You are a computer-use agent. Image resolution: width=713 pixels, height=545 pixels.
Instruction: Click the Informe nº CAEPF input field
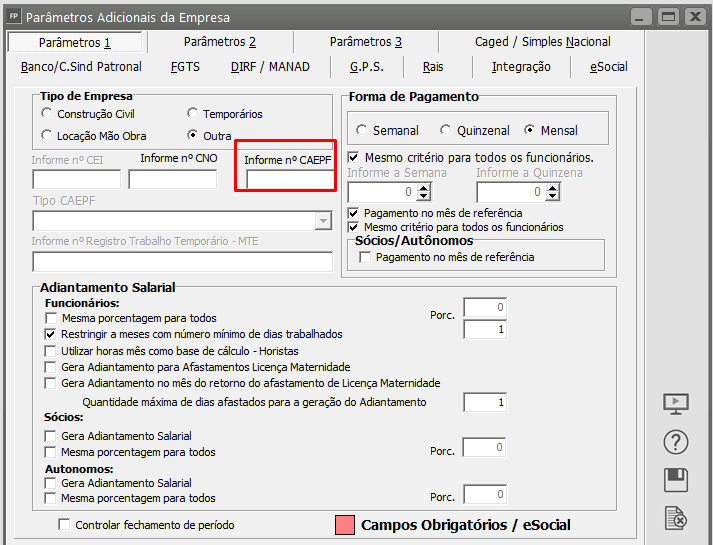coord(288,180)
